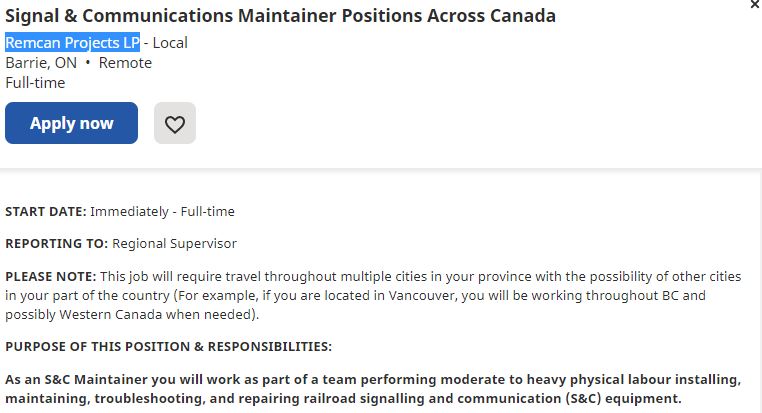The height and width of the screenshot is (413, 762).
Task: Close the job details panel
Action: 754,5
